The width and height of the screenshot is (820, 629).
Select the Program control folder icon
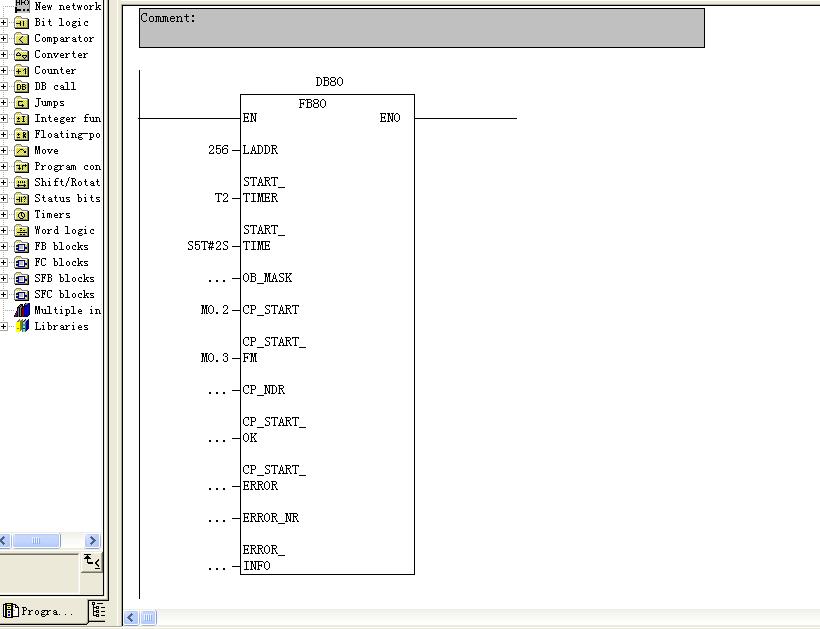click(x=21, y=167)
